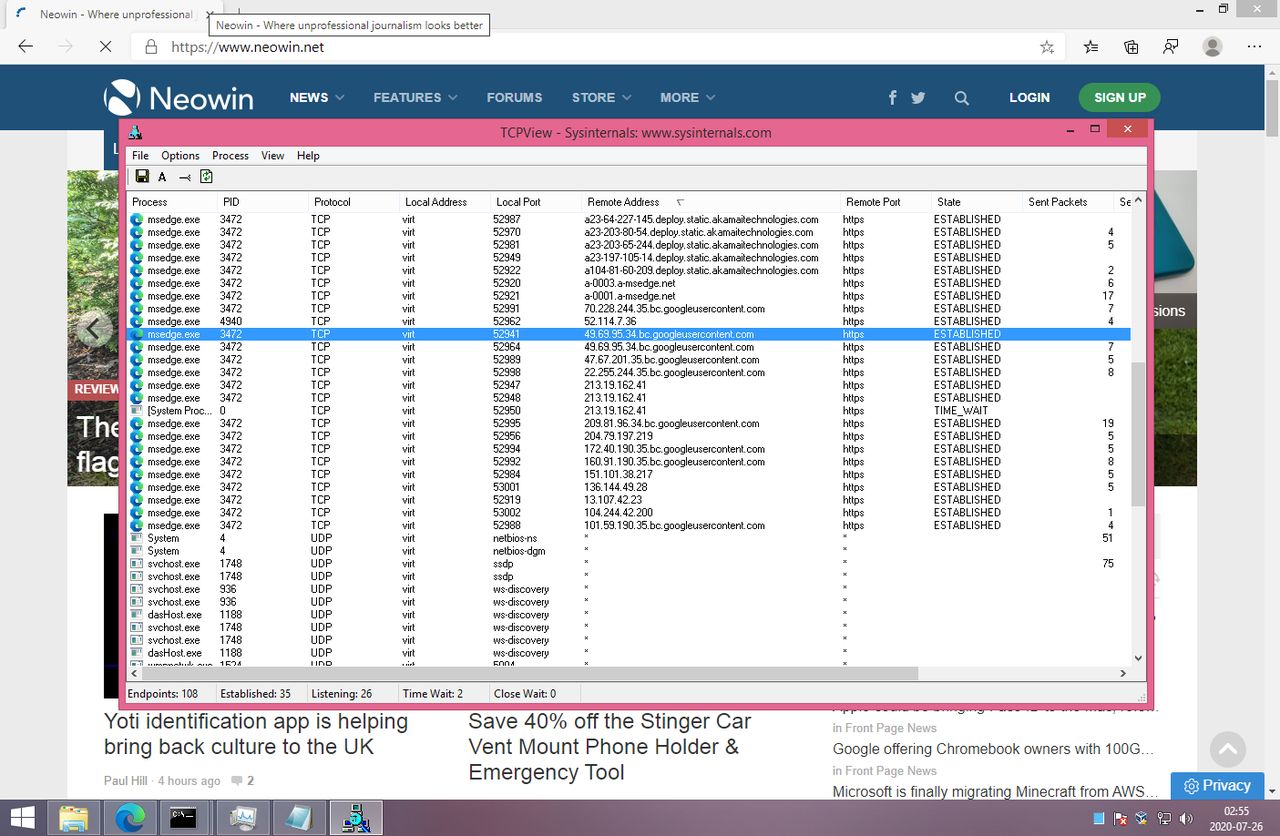
Task: Click the 'A' resolve addresses toolbar icon
Action: [x=162, y=177]
